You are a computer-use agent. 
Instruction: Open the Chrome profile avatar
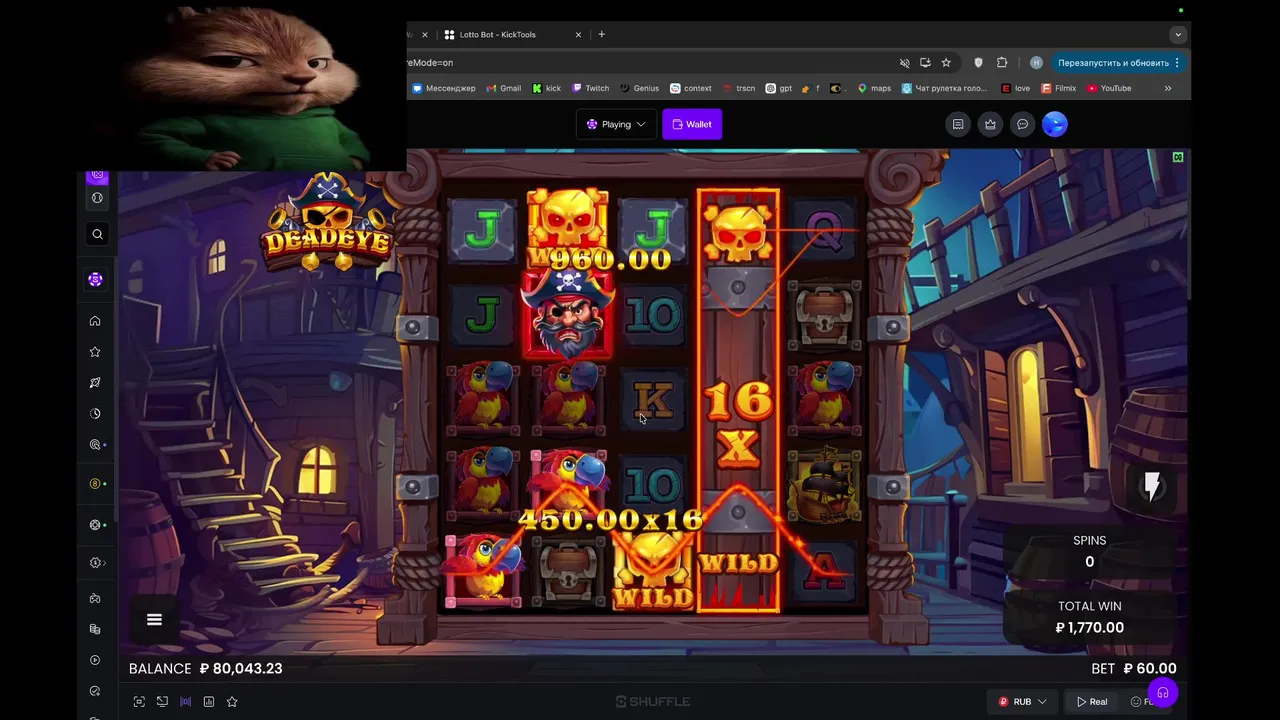1036,63
